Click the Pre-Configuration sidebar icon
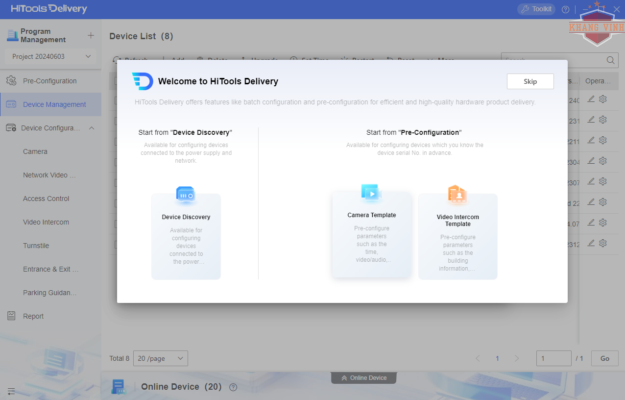 [x=11, y=80]
